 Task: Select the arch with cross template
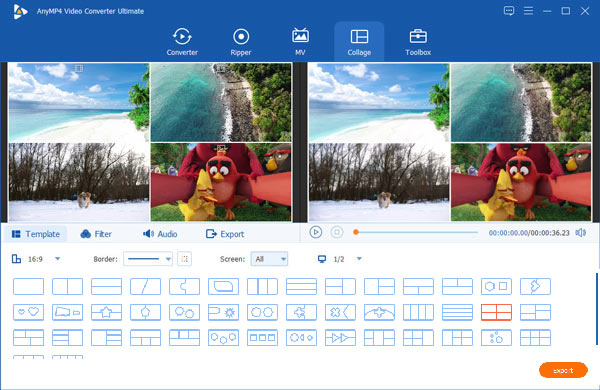(380, 312)
